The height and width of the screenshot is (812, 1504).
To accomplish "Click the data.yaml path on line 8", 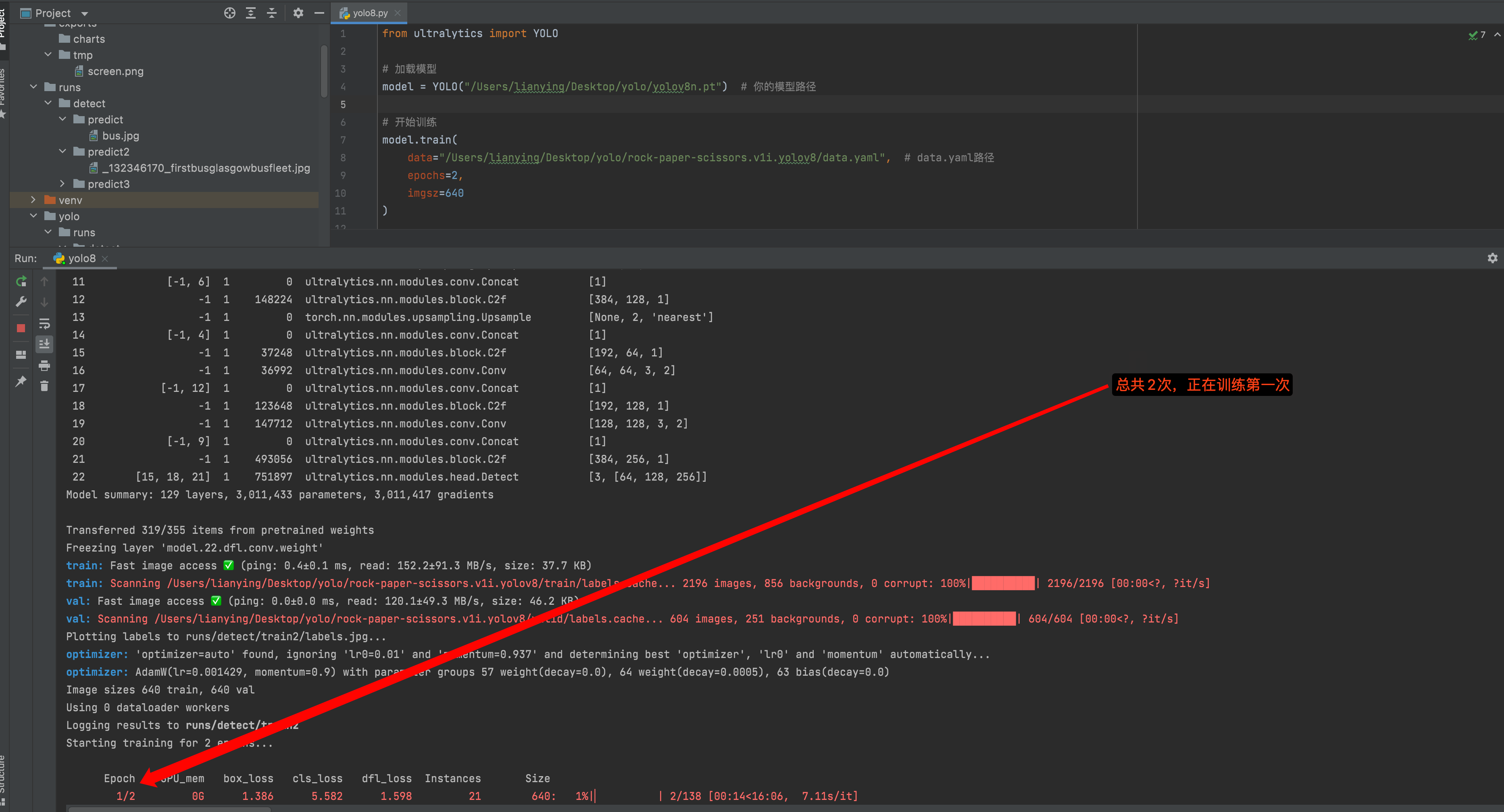I will [x=662, y=158].
